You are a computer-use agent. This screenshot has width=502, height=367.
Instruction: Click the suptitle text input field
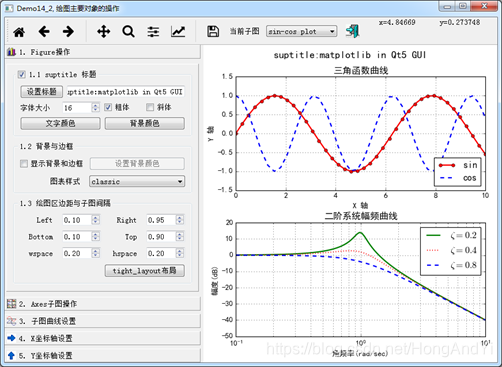click(125, 92)
